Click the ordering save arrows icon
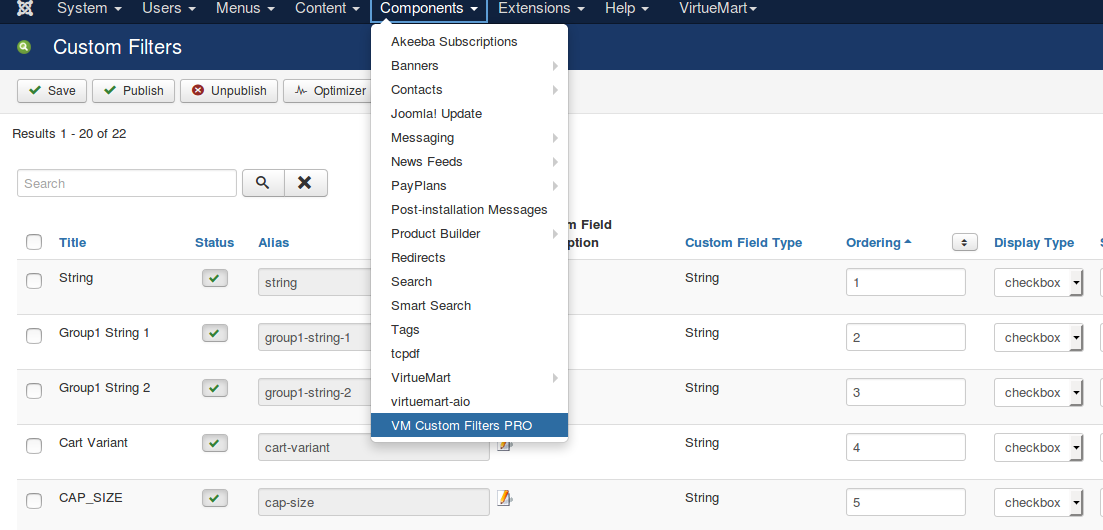The width and height of the screenshot is (1103, 530). [x=964, y=242]
